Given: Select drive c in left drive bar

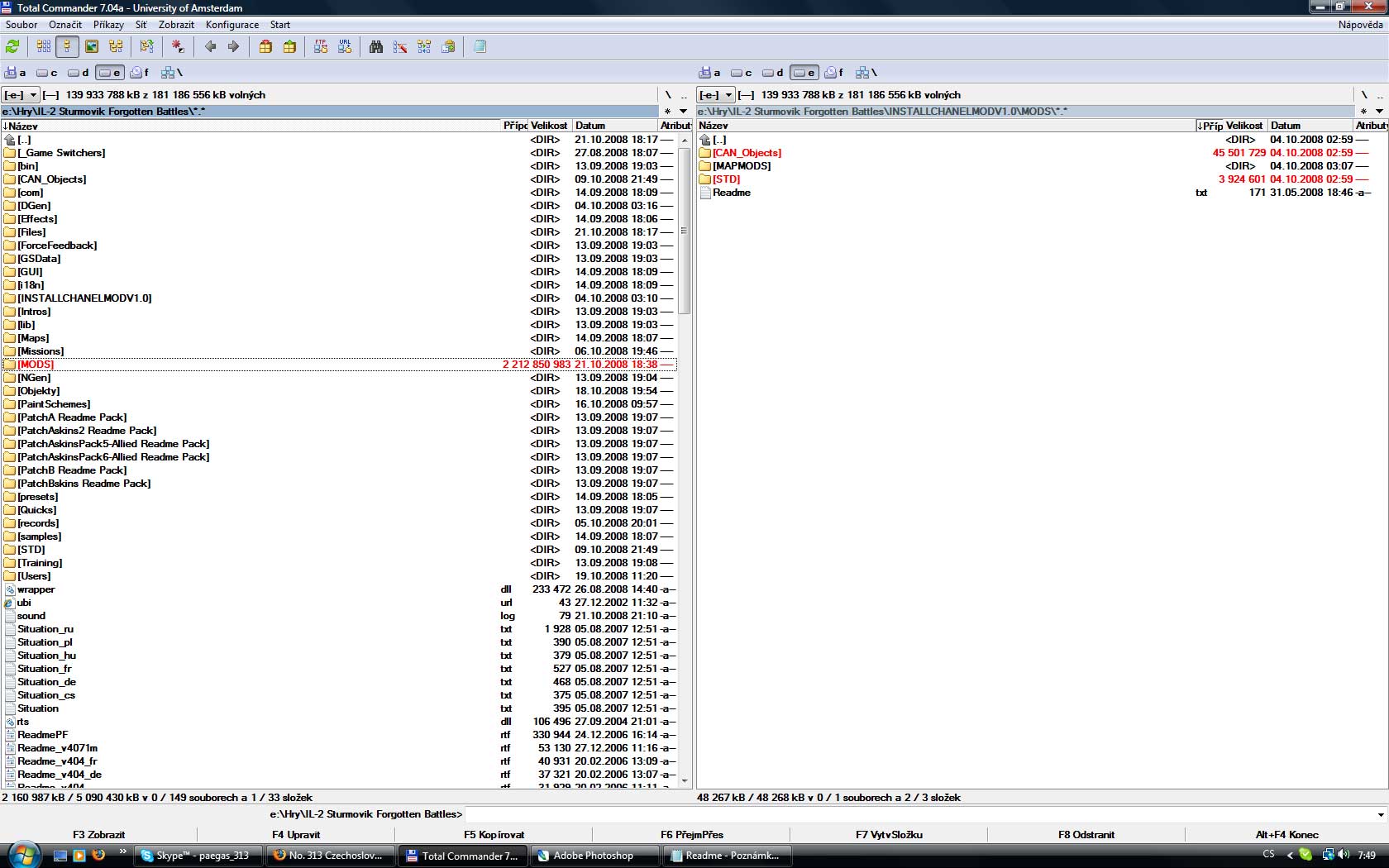Looking at the screenshot, I should click(47, 73).
